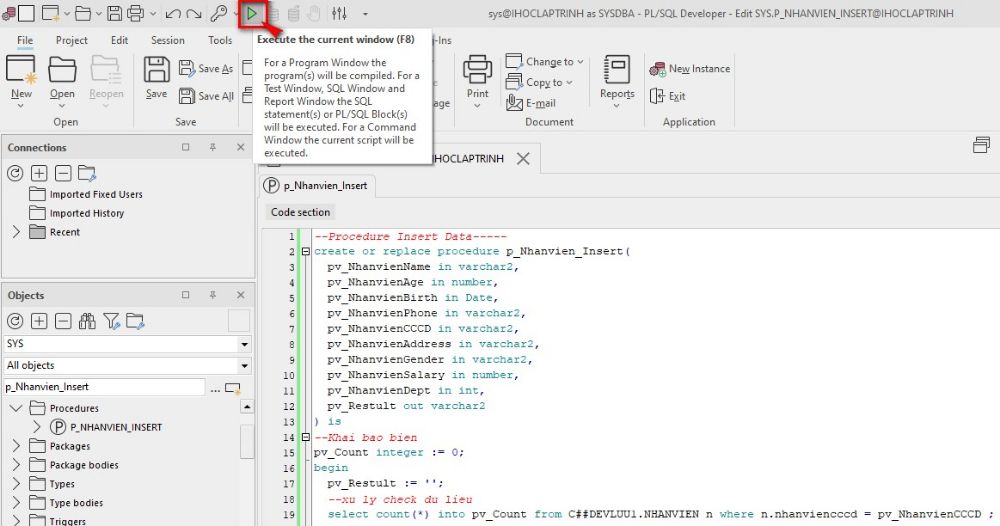Click the Copy to button
Viewport: 1000px width, 526px height.
coord(539,82)
